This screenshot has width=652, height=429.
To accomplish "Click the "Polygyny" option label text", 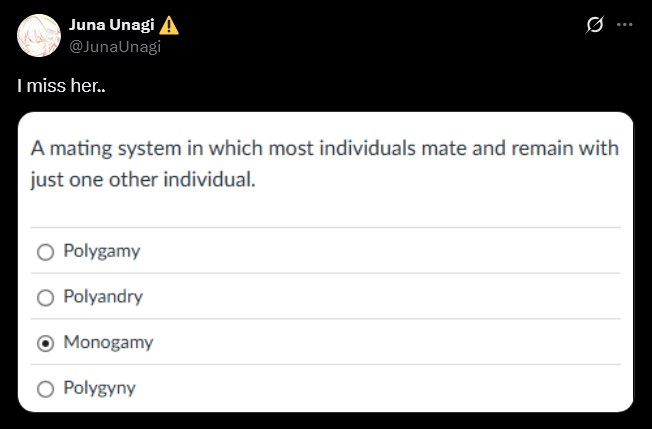I will 99,388.
